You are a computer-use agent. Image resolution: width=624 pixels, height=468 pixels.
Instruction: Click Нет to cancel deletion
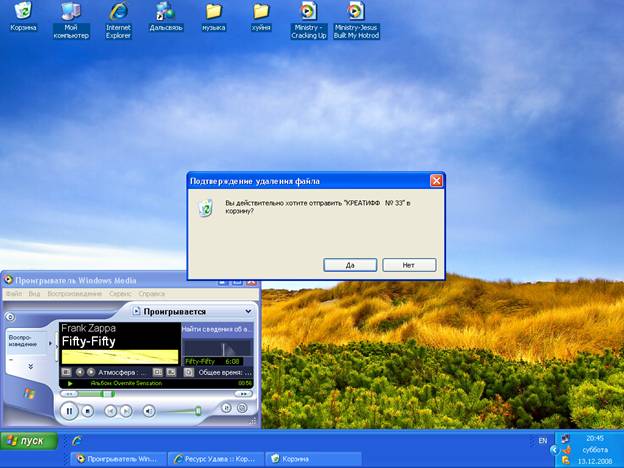(408, 265)
